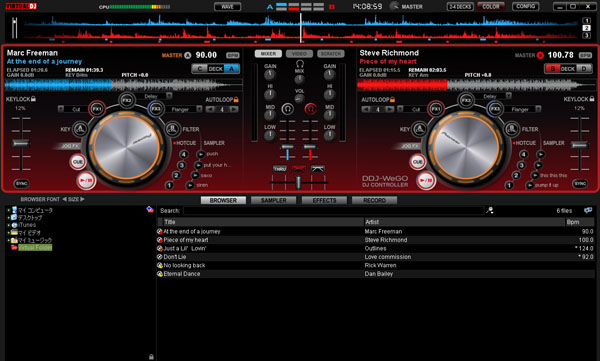Toggle KEYLOCK lock on the right deck

pos(592,99)
